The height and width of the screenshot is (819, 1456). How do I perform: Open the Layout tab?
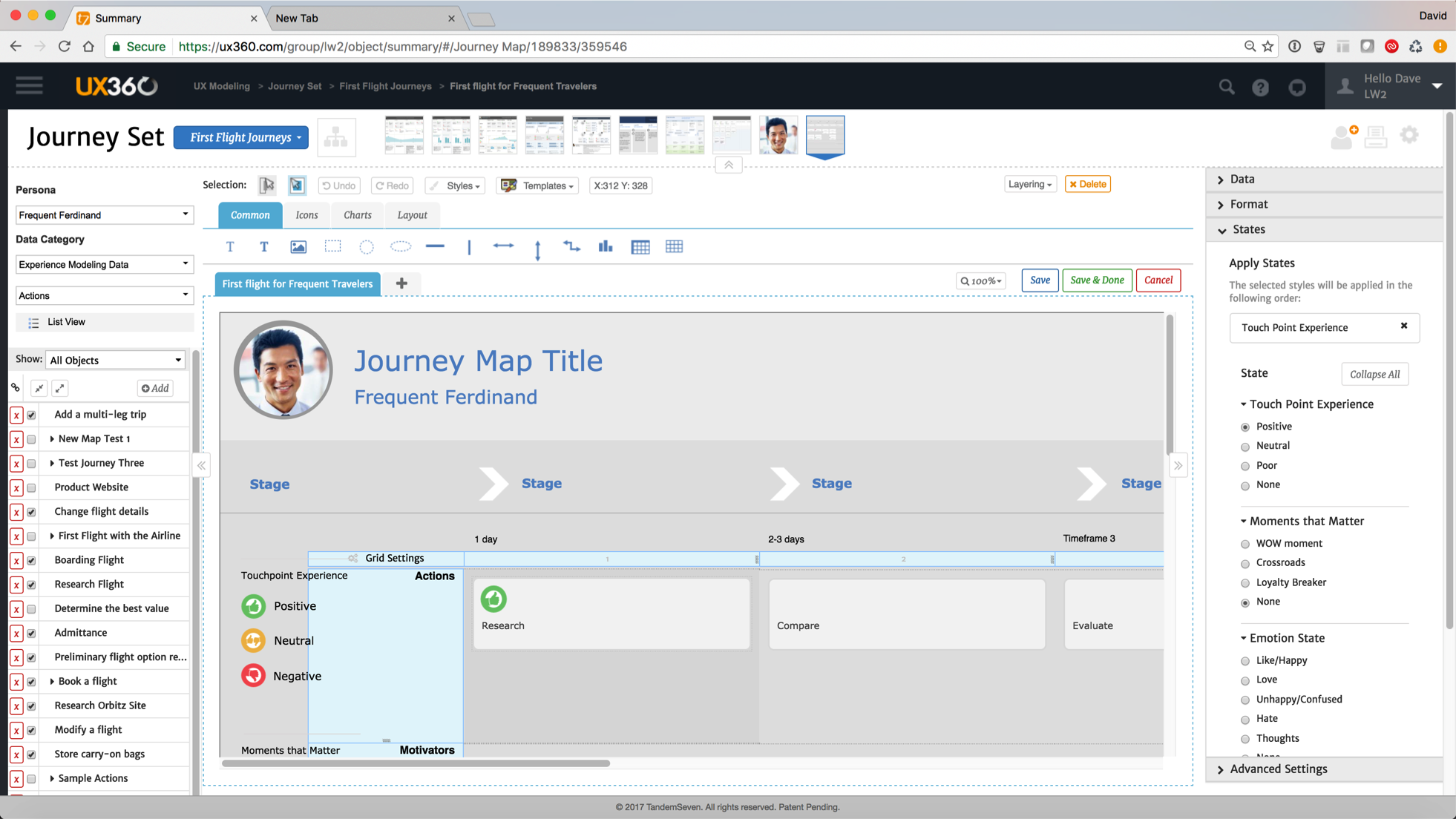tap(412, 215)
